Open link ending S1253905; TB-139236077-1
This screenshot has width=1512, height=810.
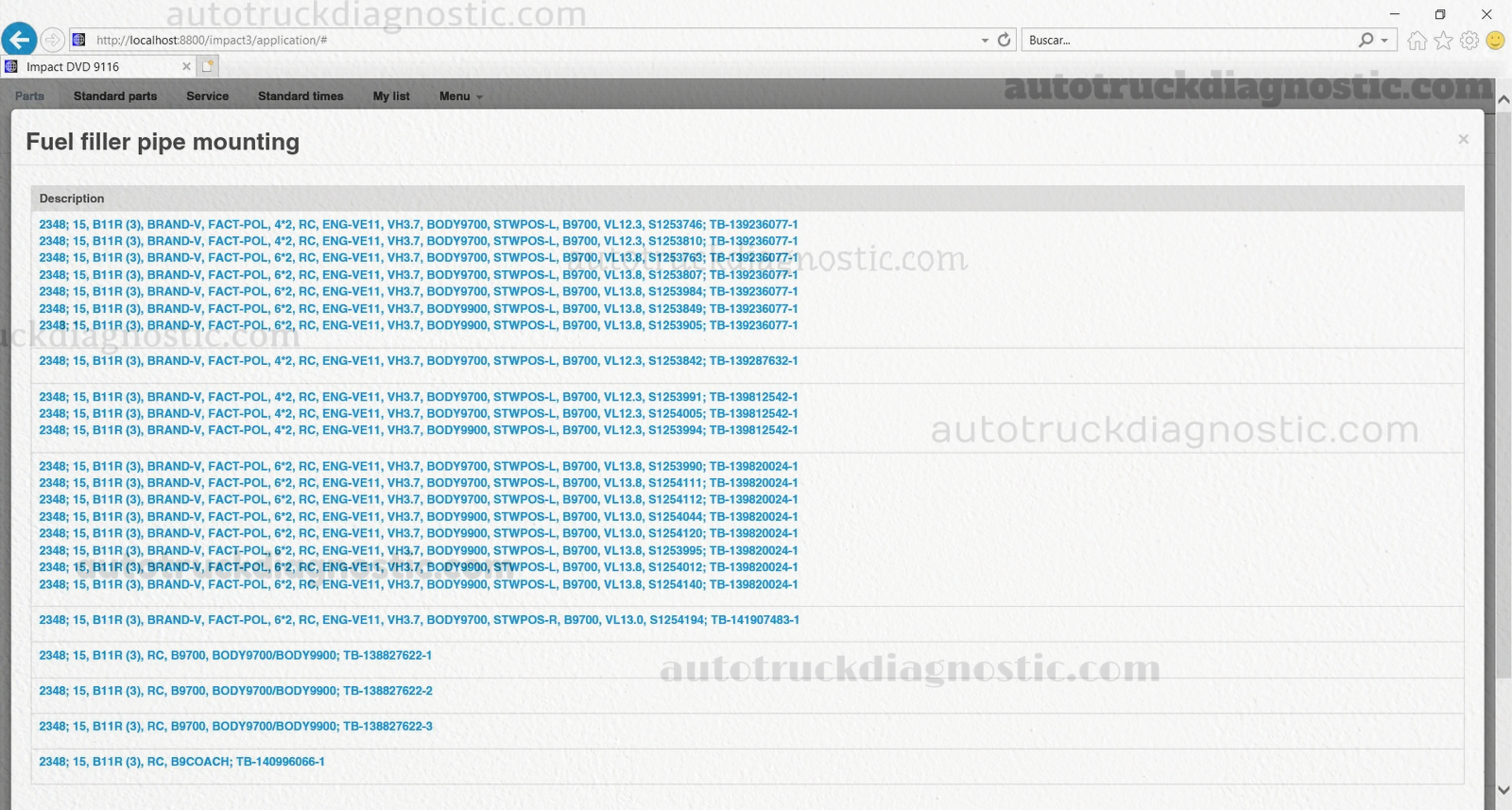tap(419, 324)
